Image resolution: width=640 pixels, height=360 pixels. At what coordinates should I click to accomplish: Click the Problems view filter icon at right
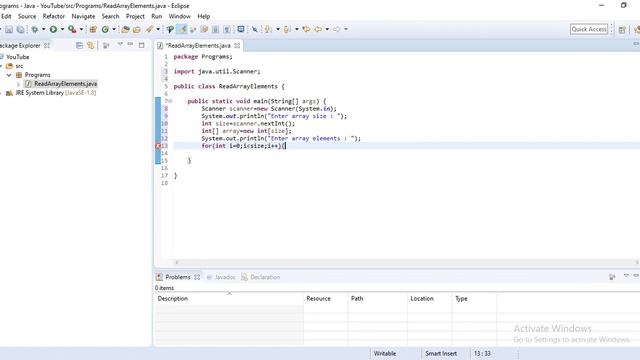(612, 277)
